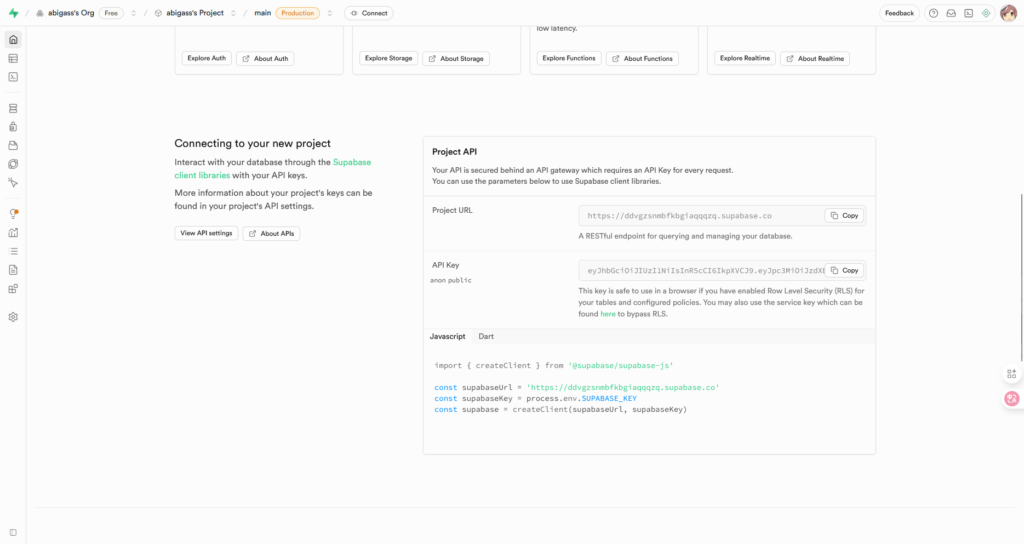Click the Supabase lightning logo
This screenshot has height=544, width=1024.
[13, 13]
